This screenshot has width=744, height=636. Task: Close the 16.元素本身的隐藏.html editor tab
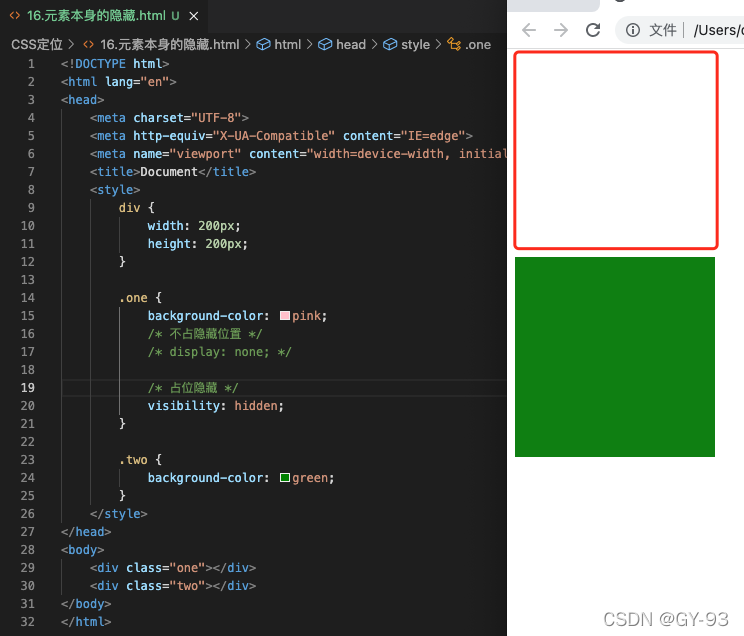(194, 16)
